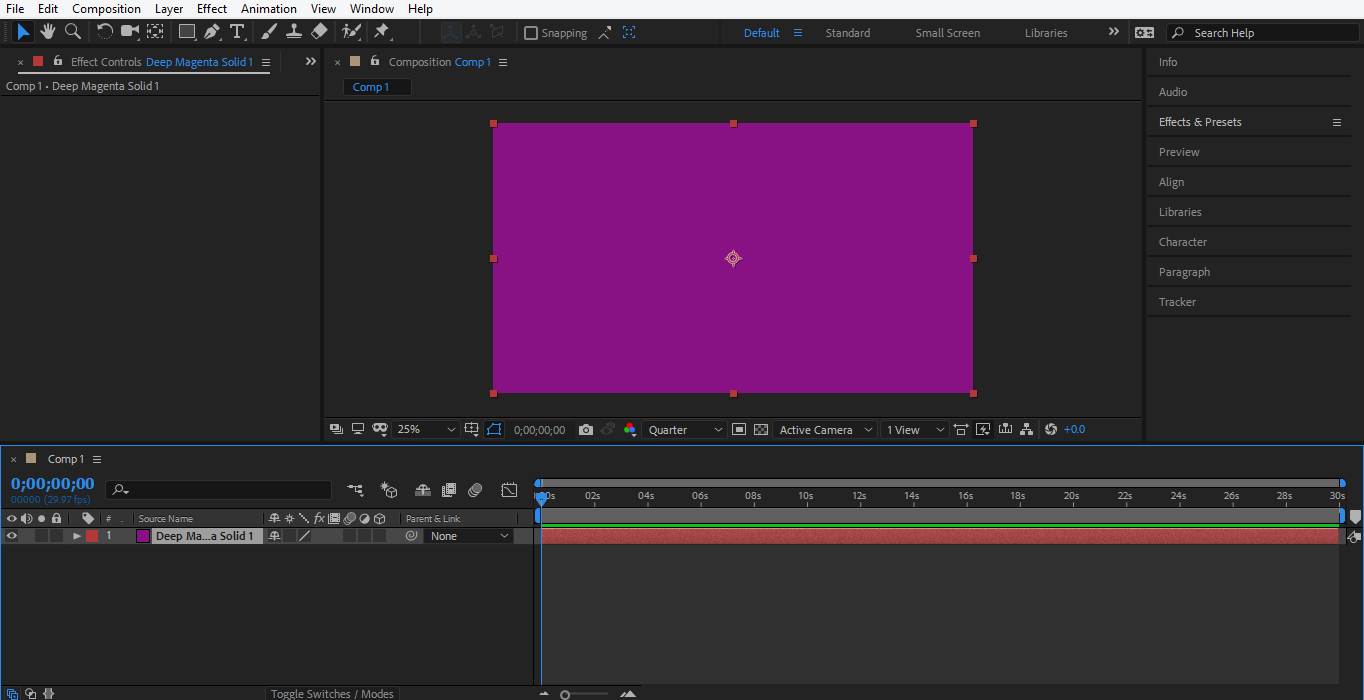This screenshot has height=700, width=1364.
Task: Select the Eraser tool
Action: point(319,32)
